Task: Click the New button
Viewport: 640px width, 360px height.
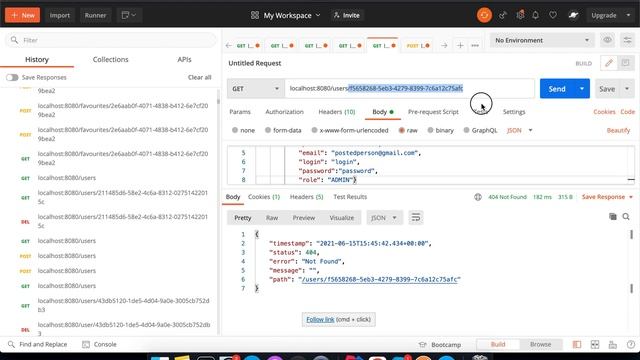Action: (x=22, y=16)
